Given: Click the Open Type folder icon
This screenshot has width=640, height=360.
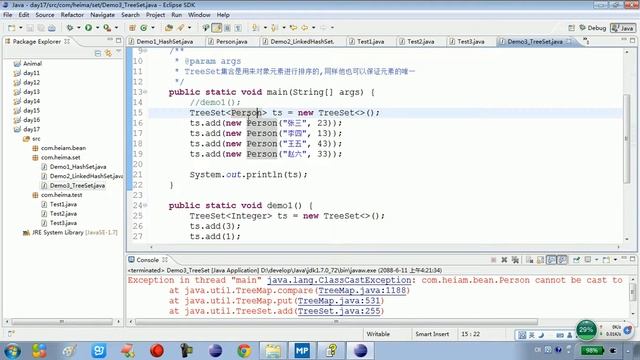Looking at the screenshot, I should coord(169,28).
